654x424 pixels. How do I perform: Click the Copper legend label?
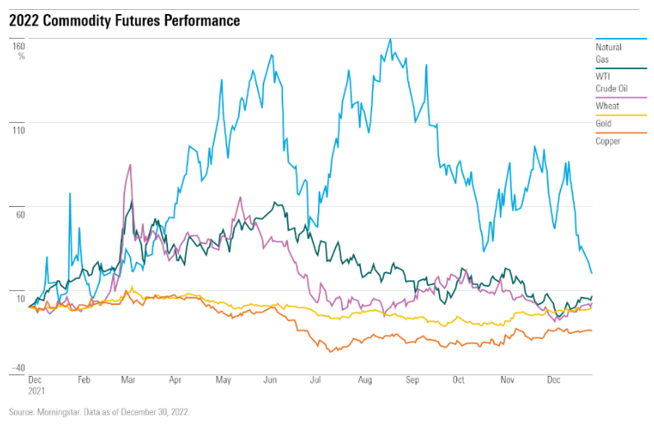[607, 142]
